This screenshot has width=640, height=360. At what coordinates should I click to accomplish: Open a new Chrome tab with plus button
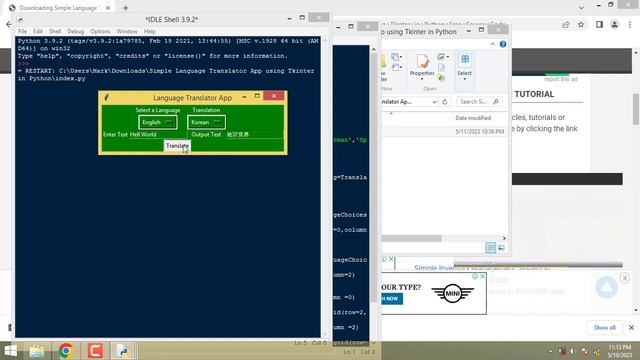coord(125,8)
